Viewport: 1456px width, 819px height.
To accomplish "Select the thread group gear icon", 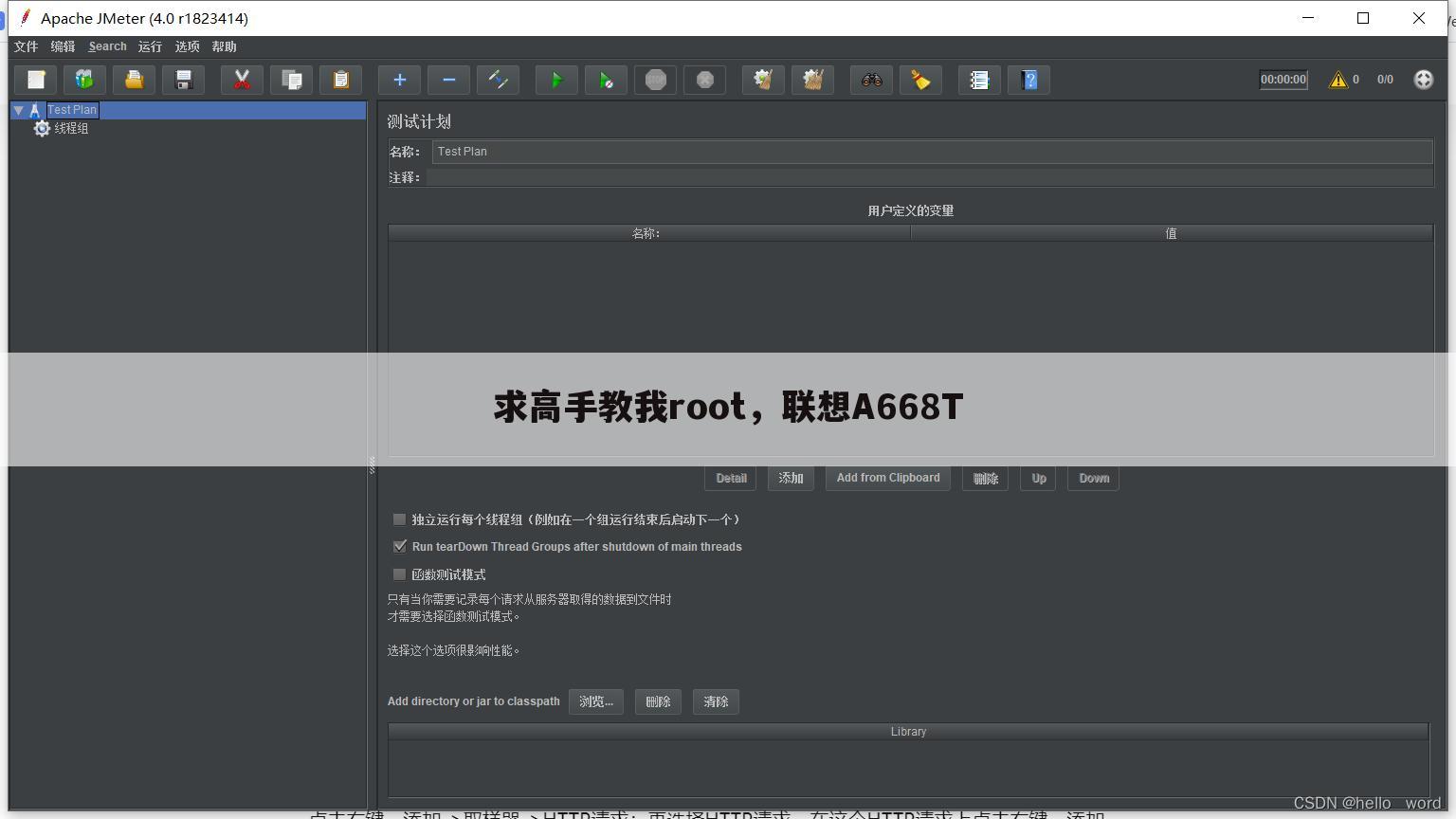I will pos(42,128).
